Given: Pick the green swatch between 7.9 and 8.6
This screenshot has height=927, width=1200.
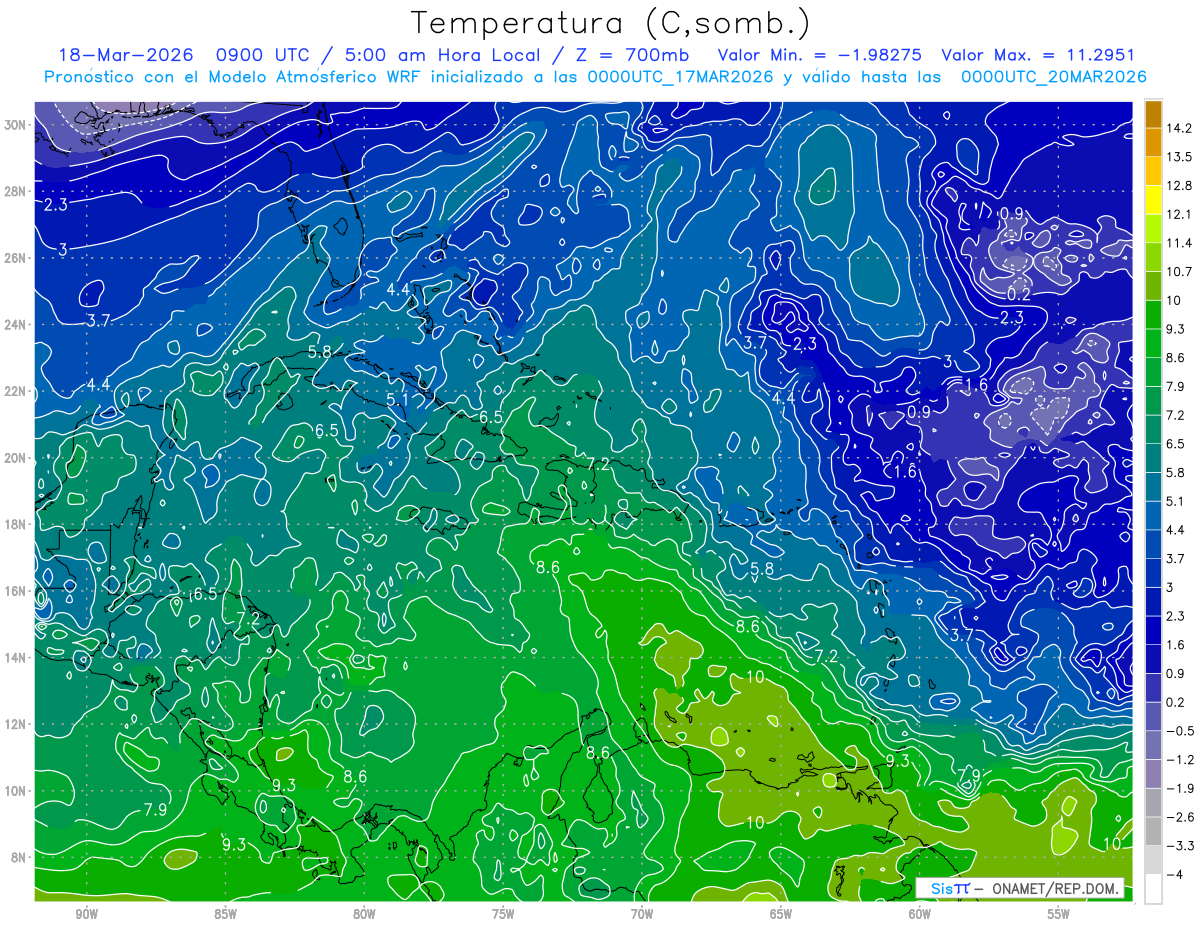Looking at the screenshot, I should click(1152, 372).
